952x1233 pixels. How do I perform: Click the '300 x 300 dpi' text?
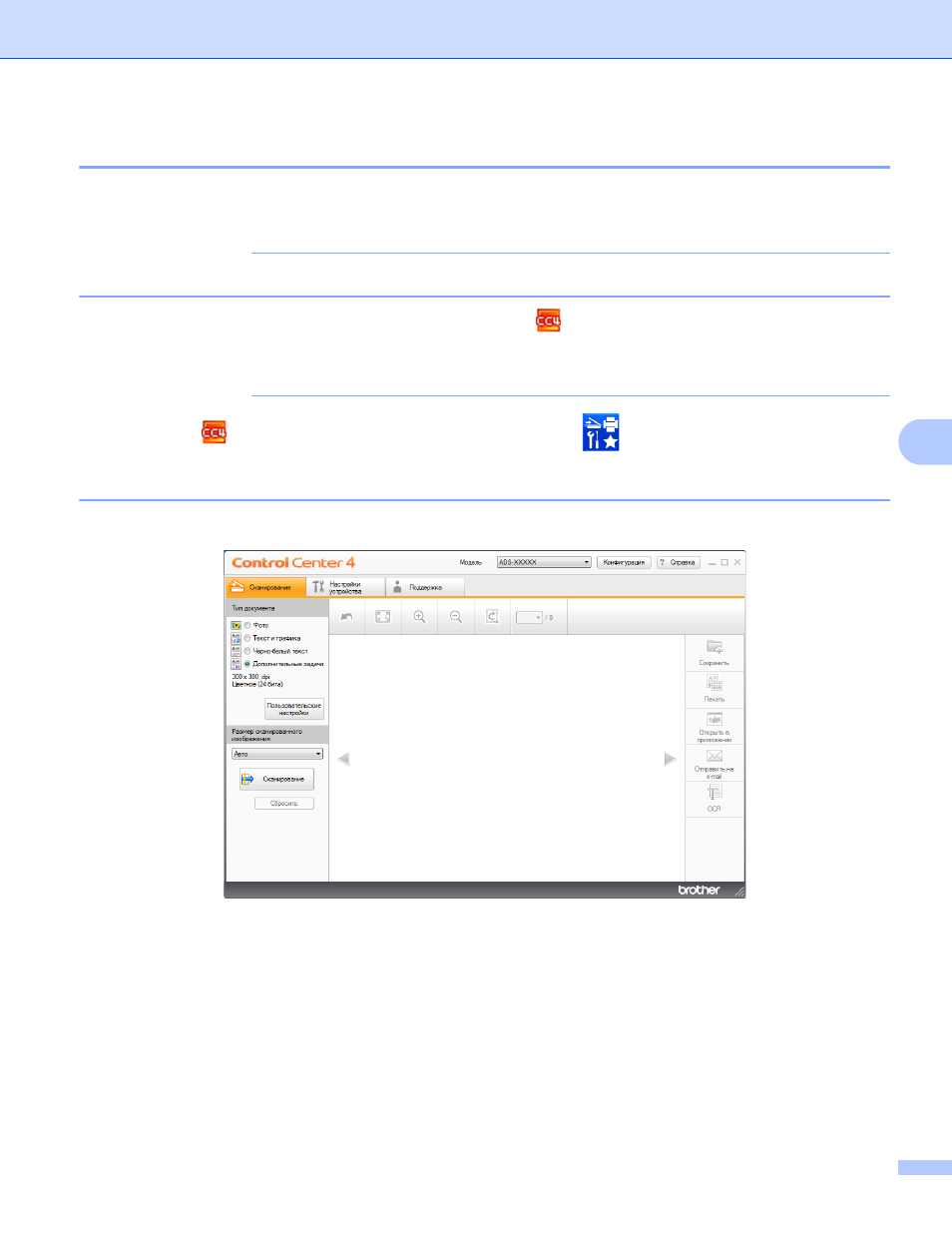tap(250, 677)
